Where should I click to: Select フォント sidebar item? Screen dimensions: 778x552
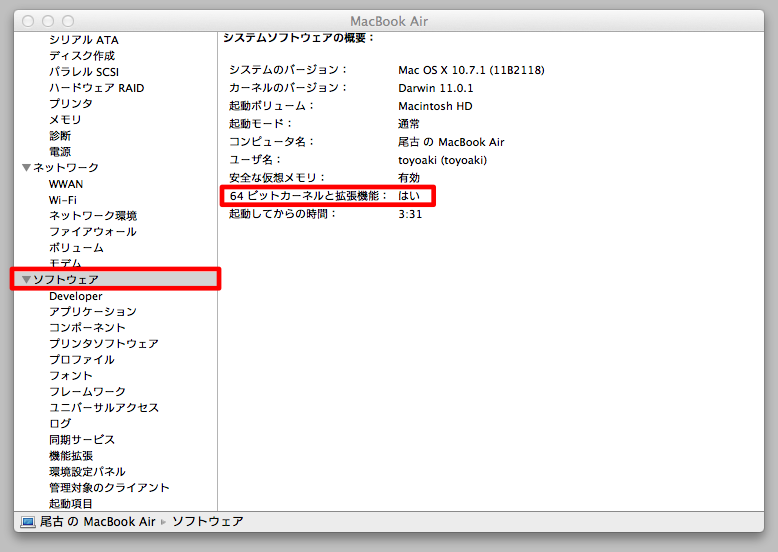tap(71, 375)
